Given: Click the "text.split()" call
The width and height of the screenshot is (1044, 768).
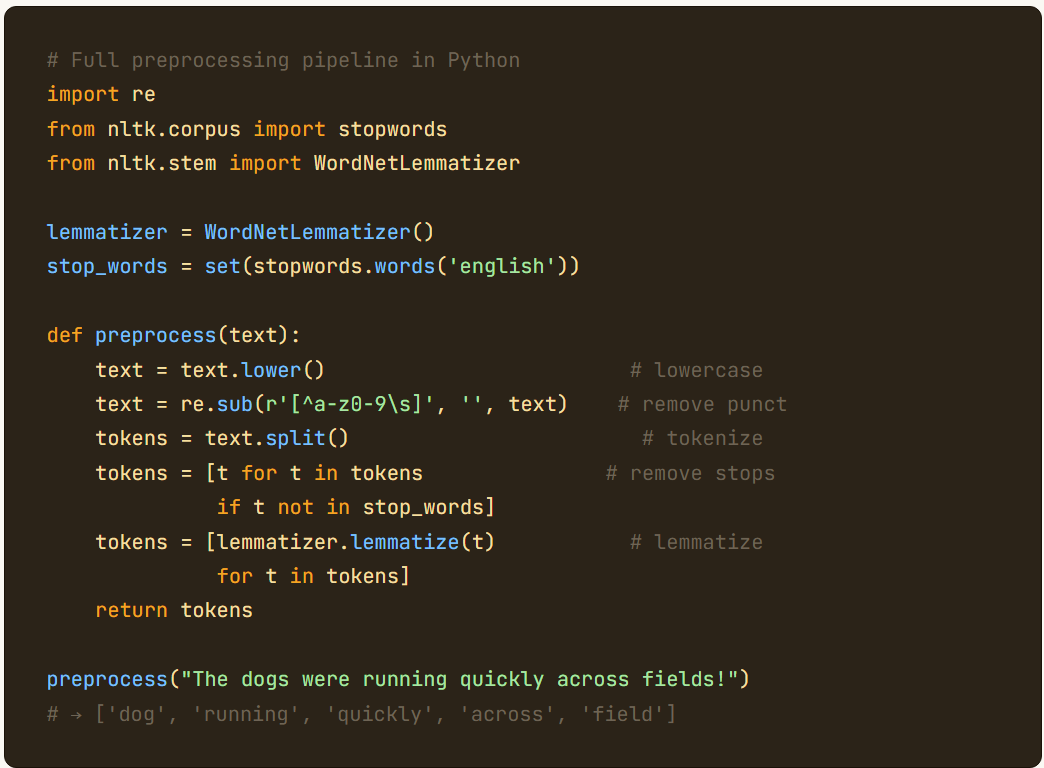Looking at the screenshot, I should 276,438.
